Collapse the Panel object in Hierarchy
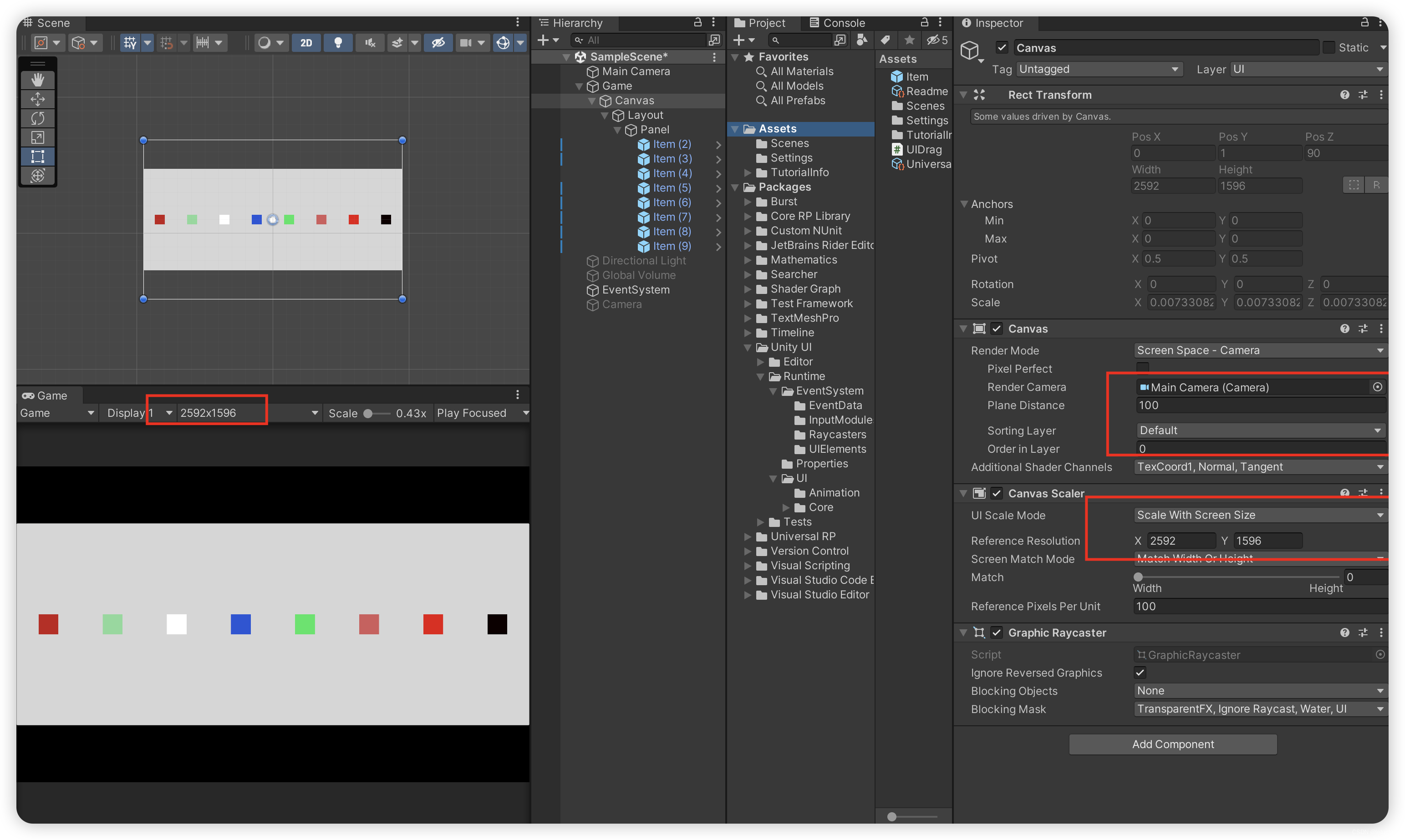Viewport: 1405px width, 840px height. (617, 129)
